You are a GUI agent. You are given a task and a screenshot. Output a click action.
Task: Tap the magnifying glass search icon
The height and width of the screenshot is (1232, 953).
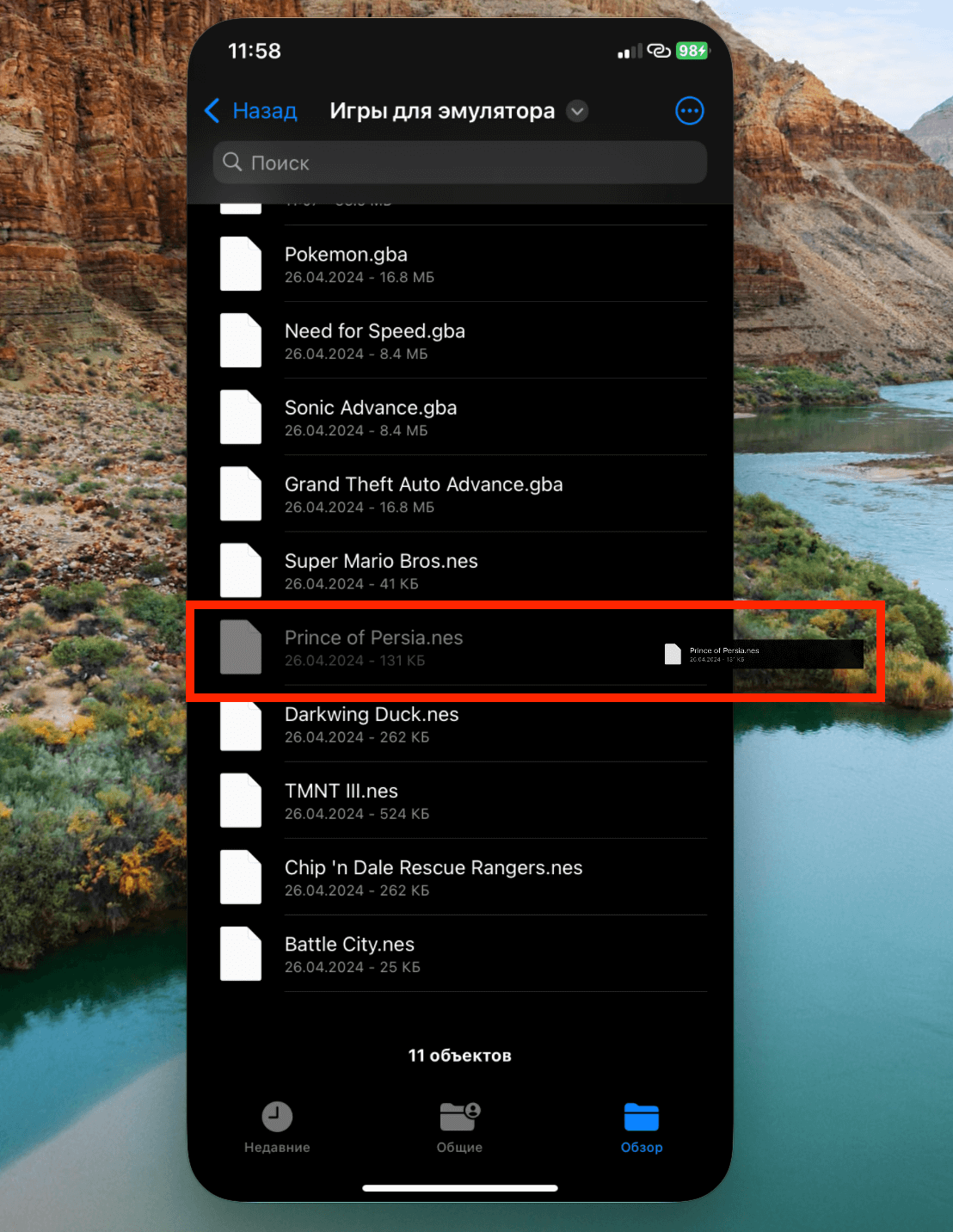[232, 162]
